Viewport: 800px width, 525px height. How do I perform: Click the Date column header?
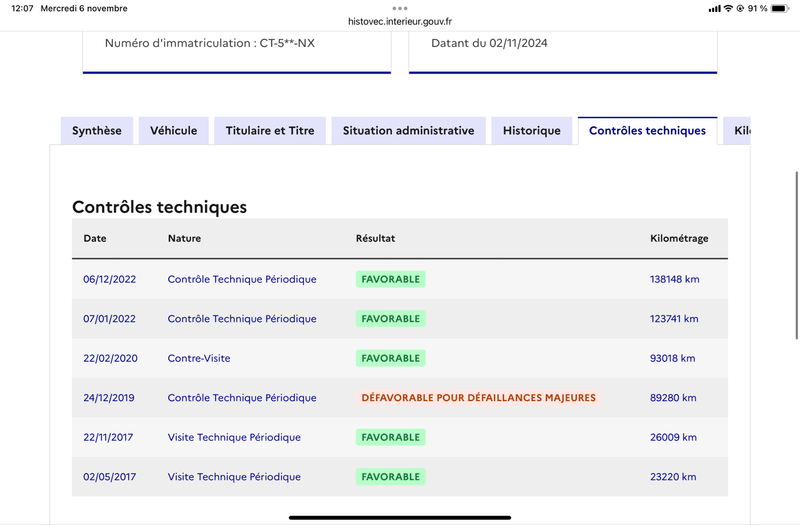point(95,238)
